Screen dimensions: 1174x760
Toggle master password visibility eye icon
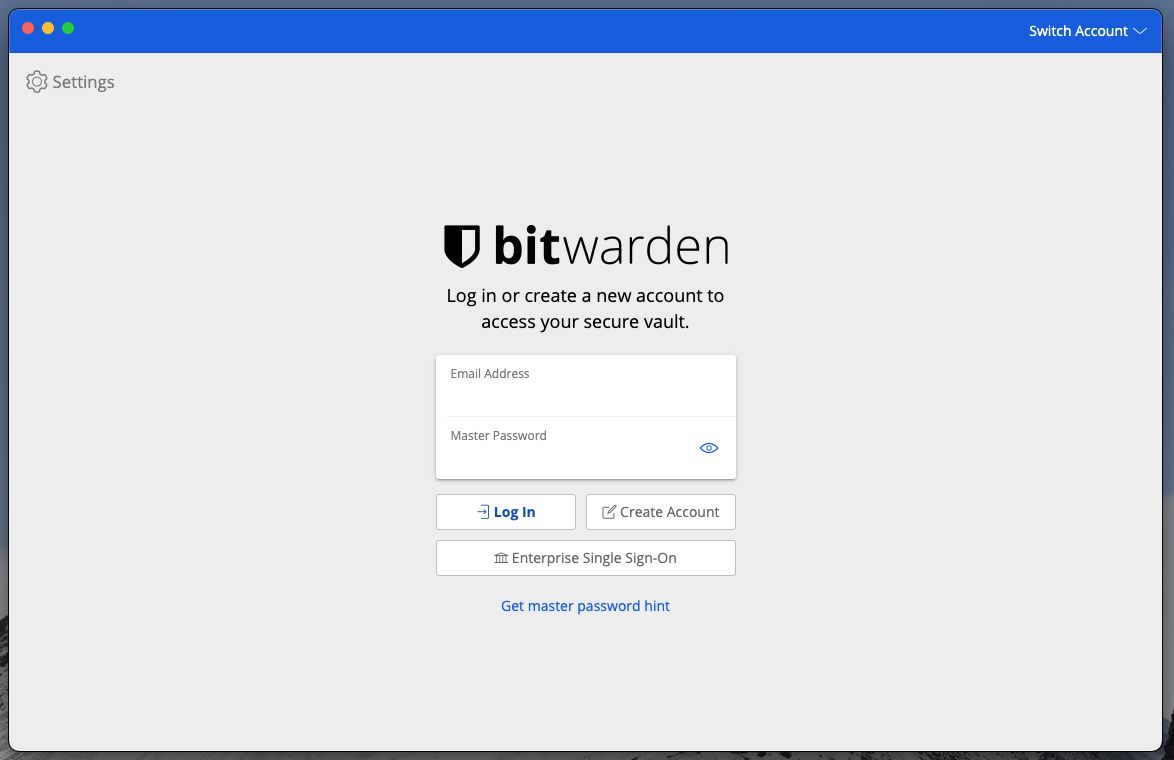pos(708,448)
